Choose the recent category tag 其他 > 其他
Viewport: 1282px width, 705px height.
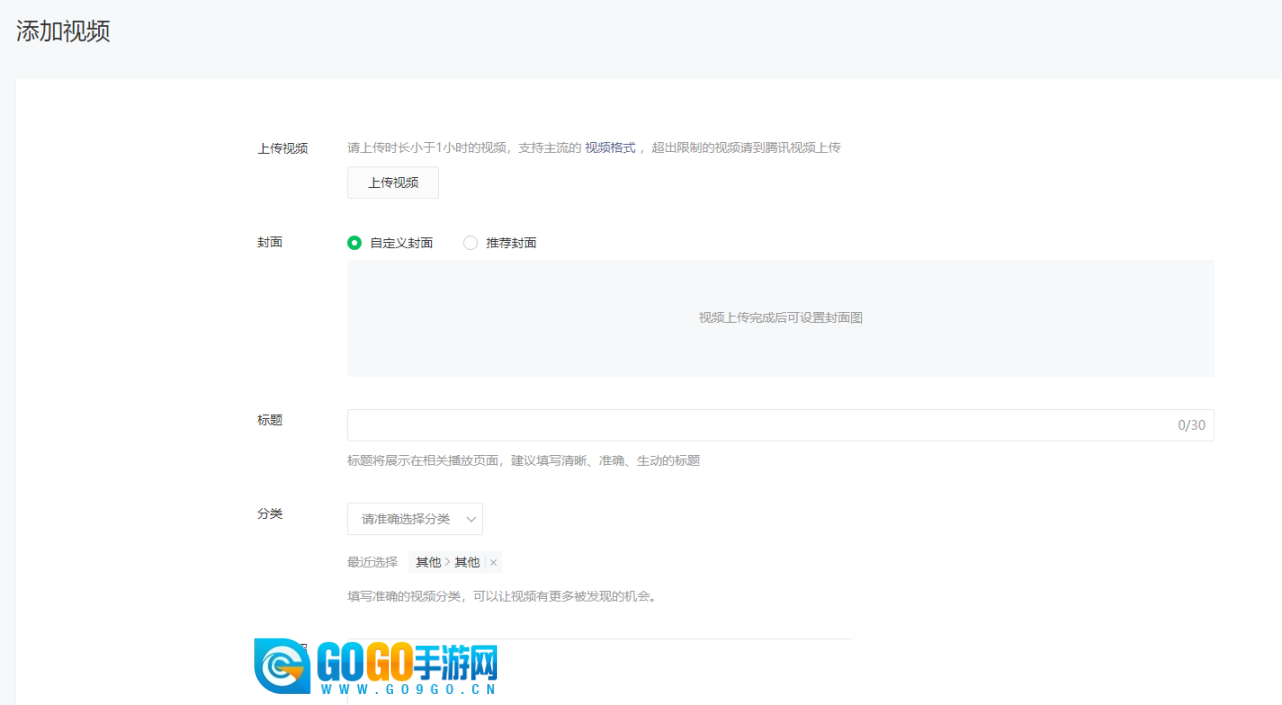pyautogui.click(x=447, y=563)
